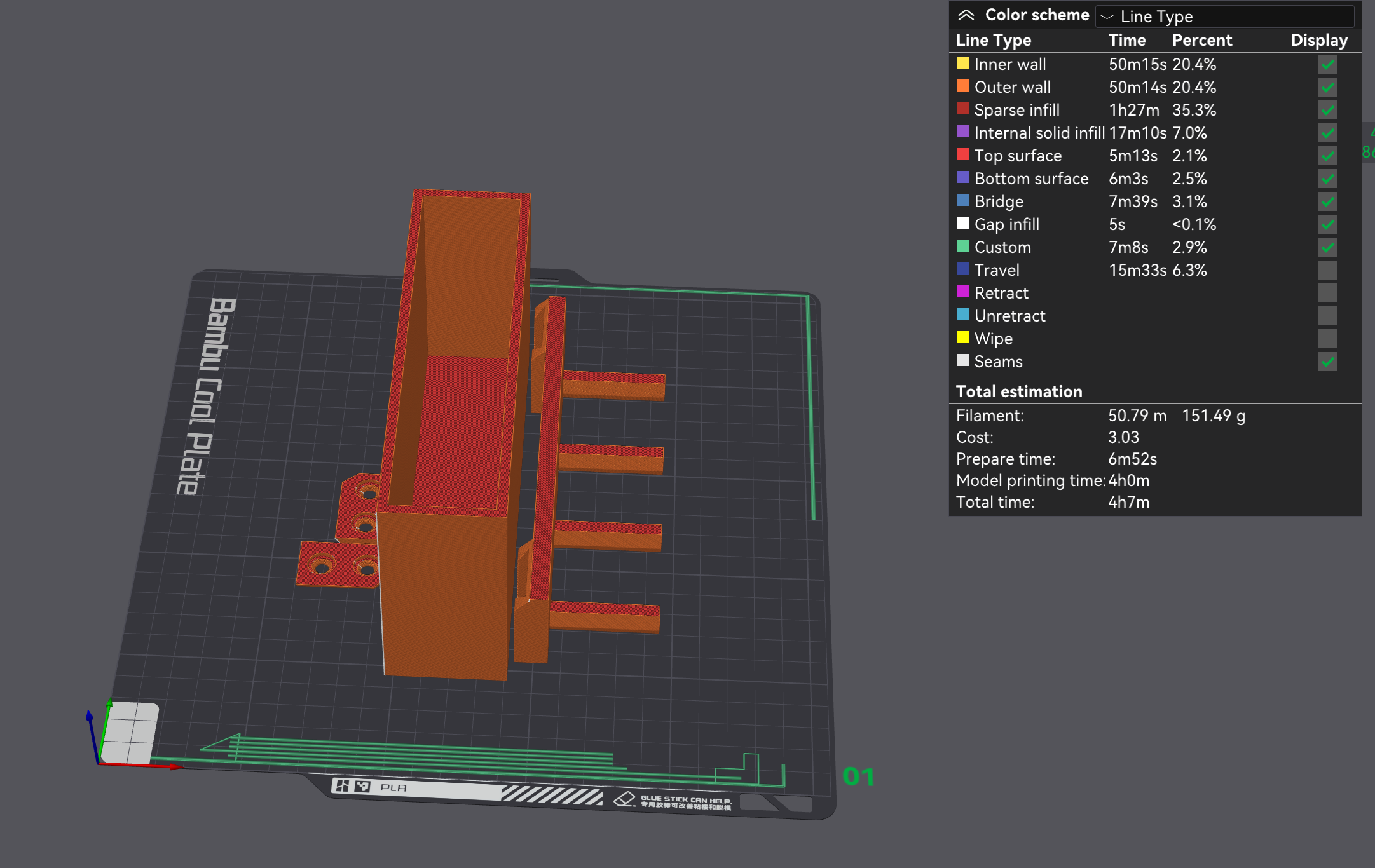The height and width of the screenshot is (868, 1375).
Task: Click the Time column header
Action: [1126, 40]
